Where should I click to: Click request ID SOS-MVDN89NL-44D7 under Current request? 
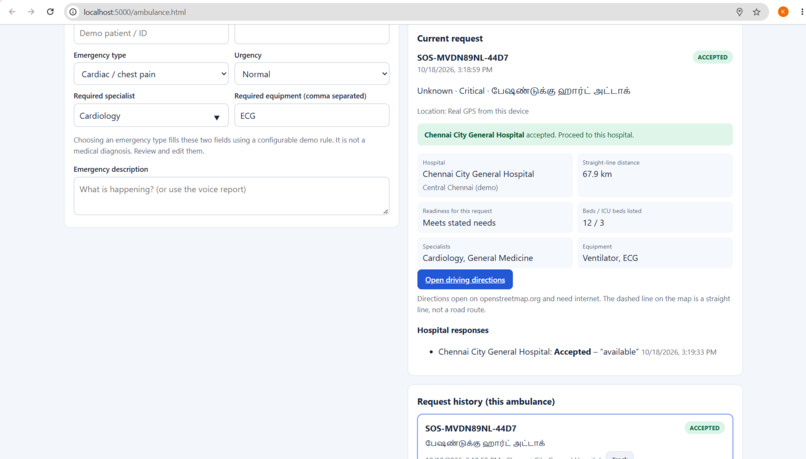pos(463,58)
